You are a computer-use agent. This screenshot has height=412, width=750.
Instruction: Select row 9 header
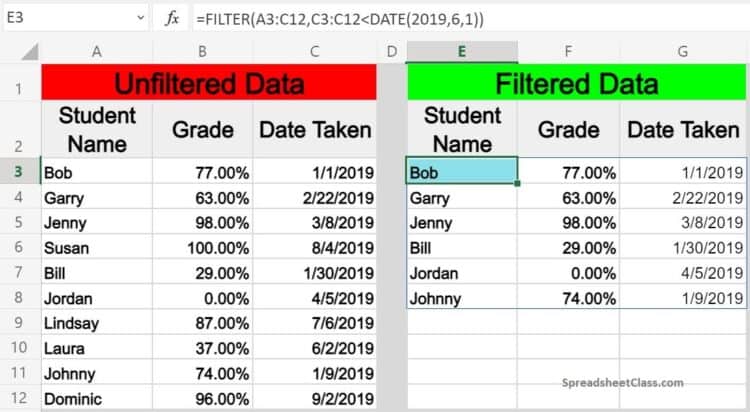[19, 322]
